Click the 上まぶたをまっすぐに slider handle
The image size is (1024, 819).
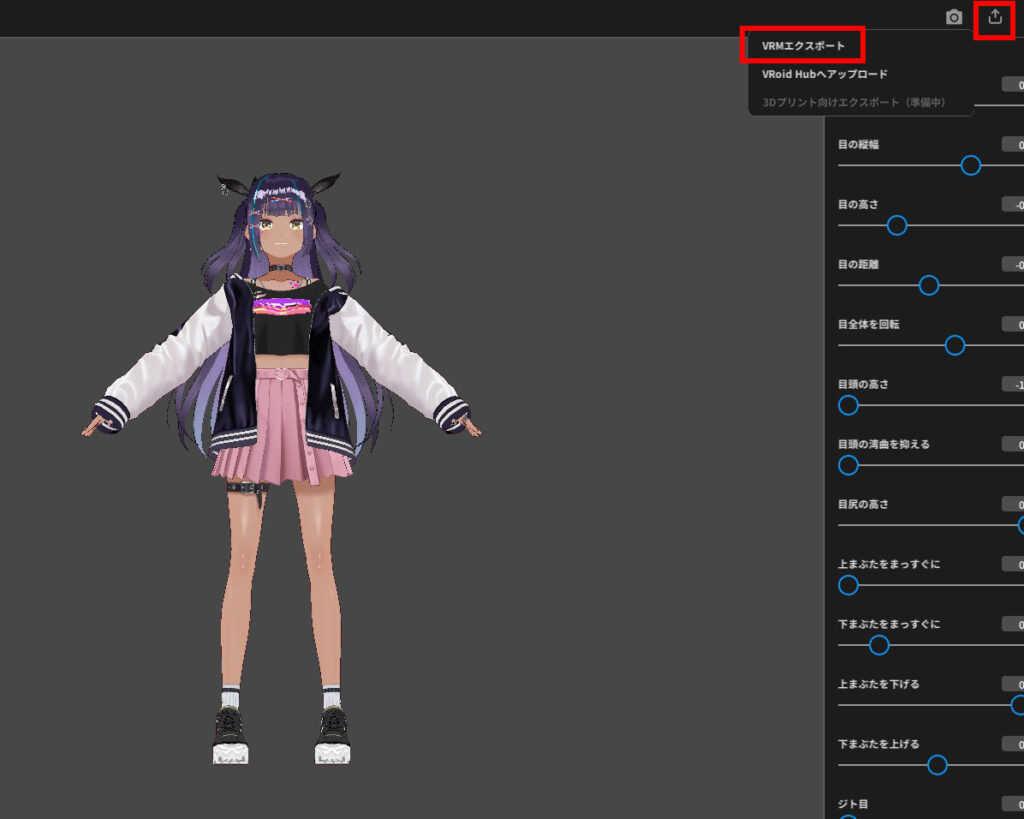[x=848, y=585]
